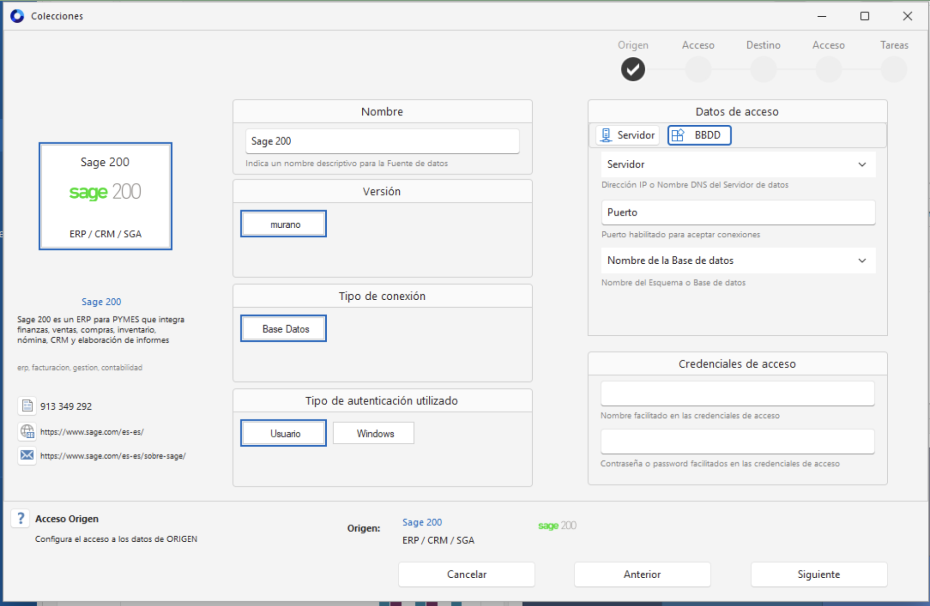930x606 pixels.
Task: Click the phone icon beside 913 349 292
Action: 27,406
